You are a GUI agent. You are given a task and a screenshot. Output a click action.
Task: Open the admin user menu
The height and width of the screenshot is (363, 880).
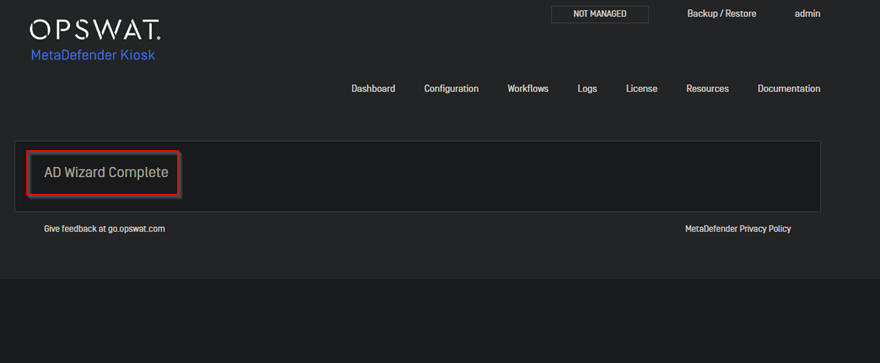(808, 13)
